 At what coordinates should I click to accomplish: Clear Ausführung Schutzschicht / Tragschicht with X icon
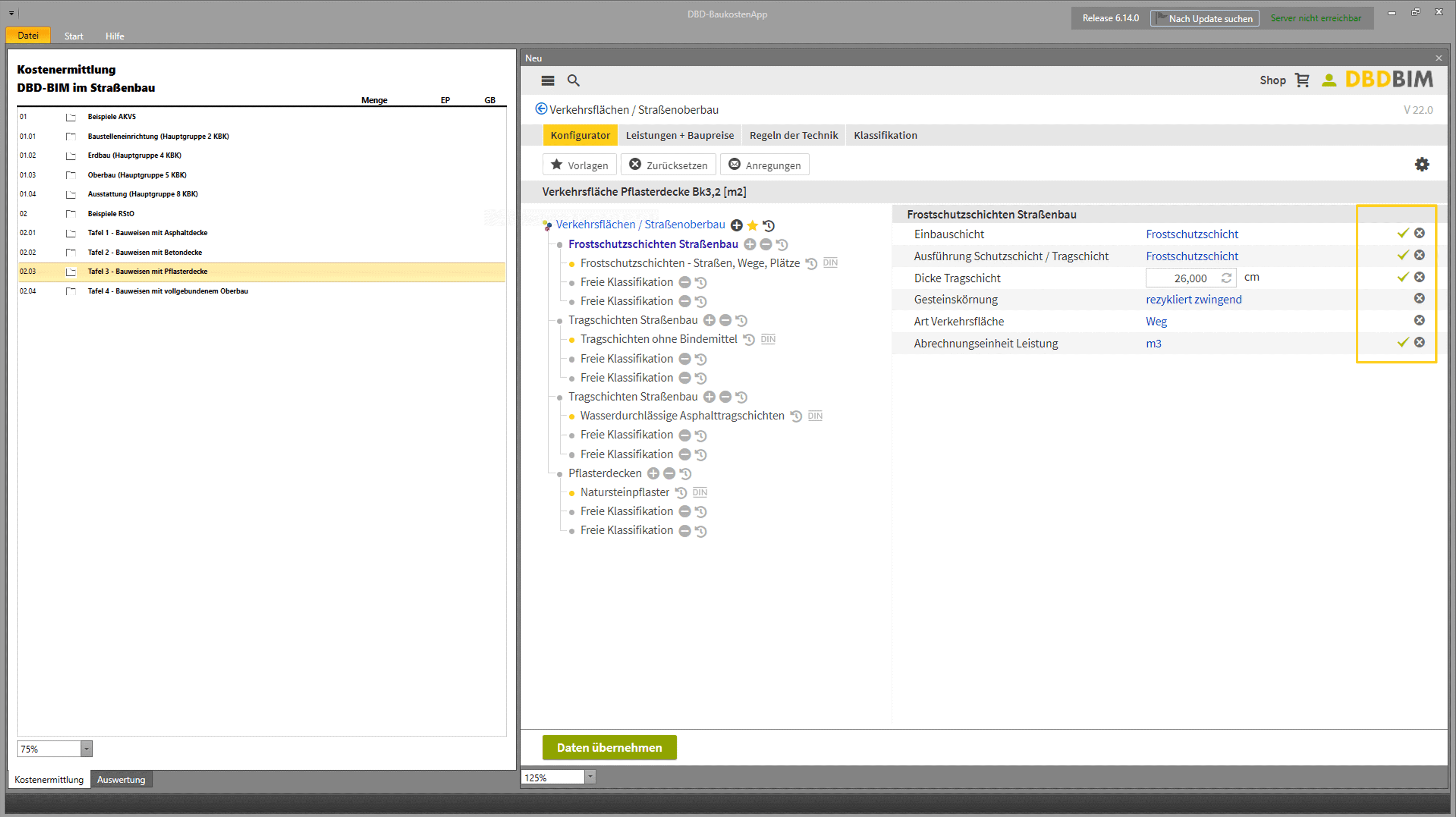click(x=1419, y=255)
